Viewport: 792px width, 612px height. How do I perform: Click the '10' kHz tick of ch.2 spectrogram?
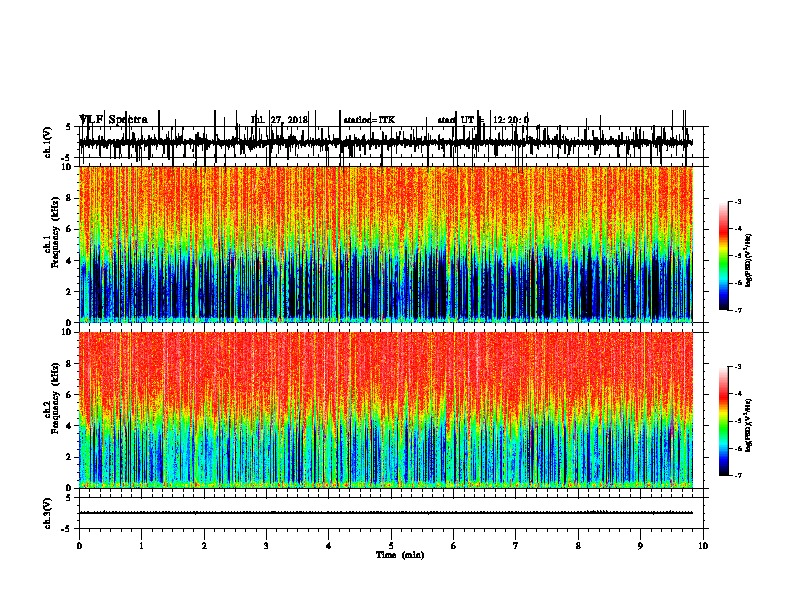click(x=67, y=333)
